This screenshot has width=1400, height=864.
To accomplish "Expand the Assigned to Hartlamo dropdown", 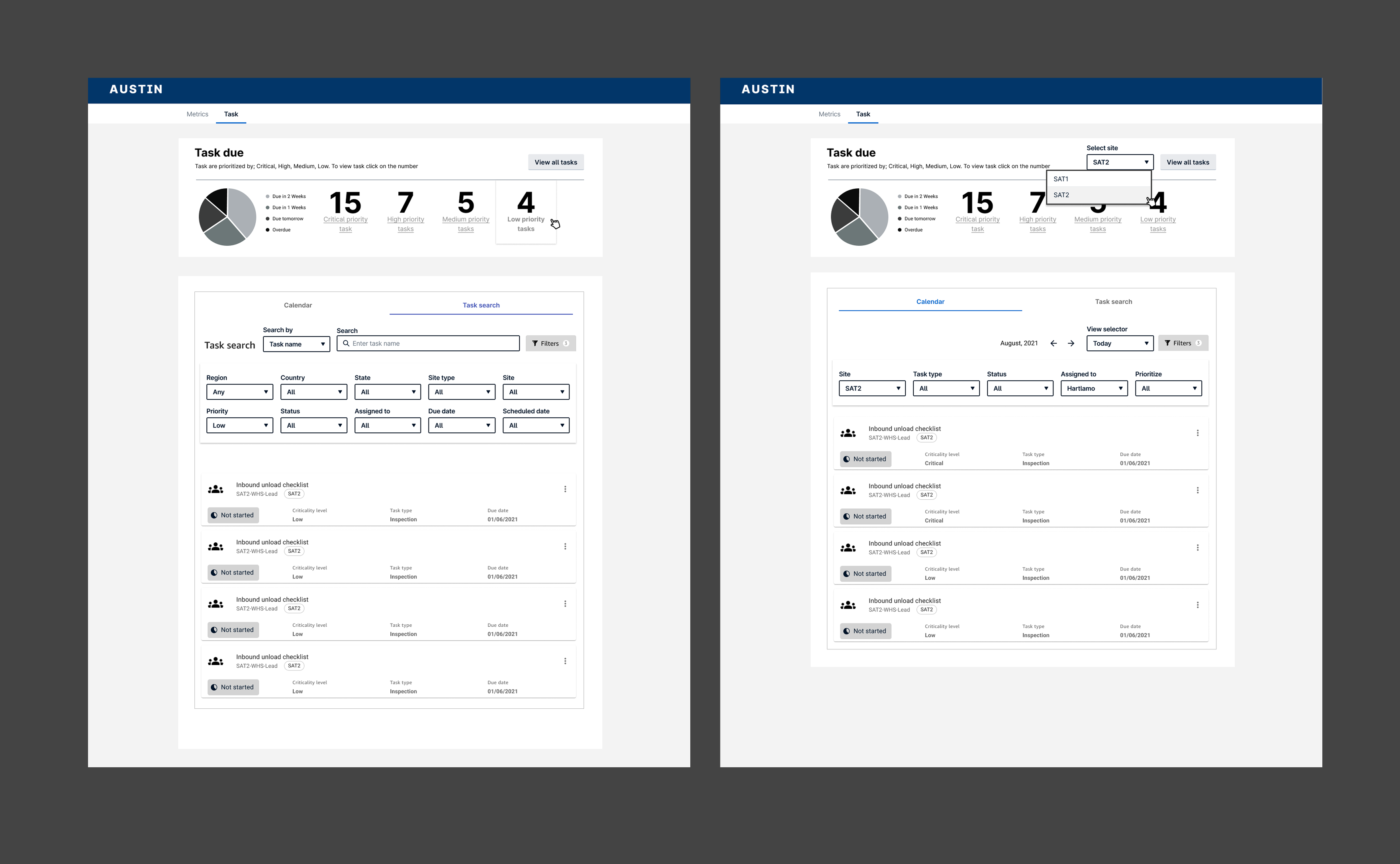I will tap(1094, 388).
